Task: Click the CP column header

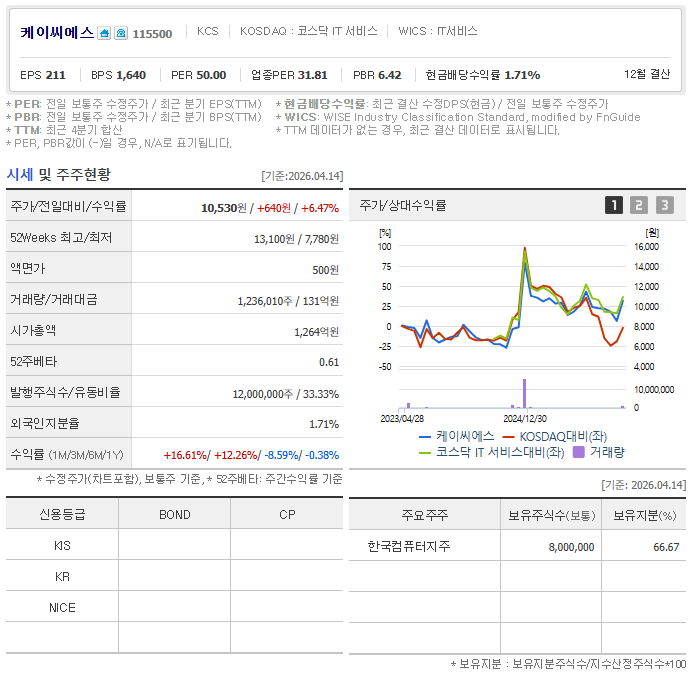Action: pos(287,515)
